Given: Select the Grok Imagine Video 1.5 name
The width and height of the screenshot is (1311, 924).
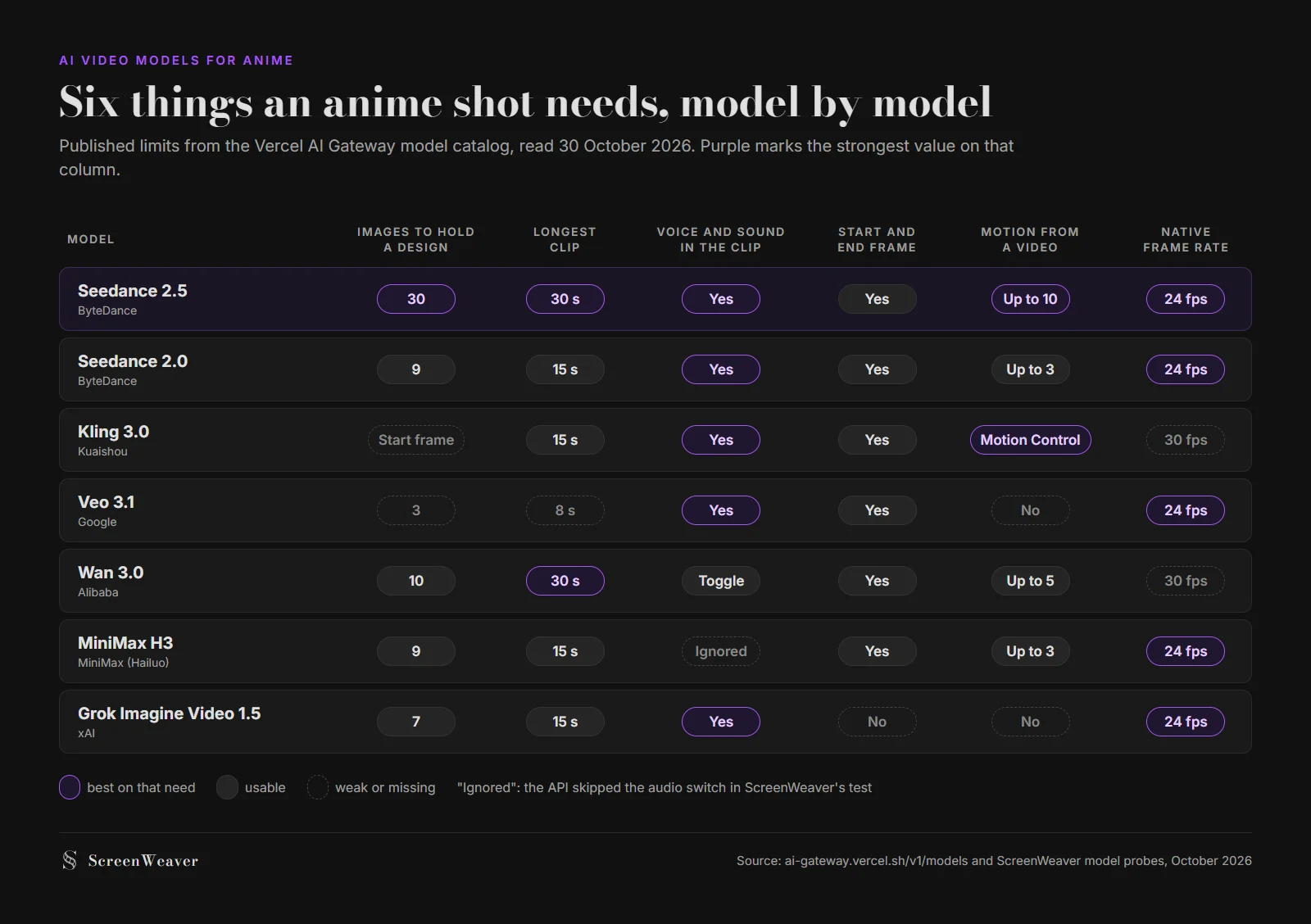Looking at the screenshot, I should (169, 713).
